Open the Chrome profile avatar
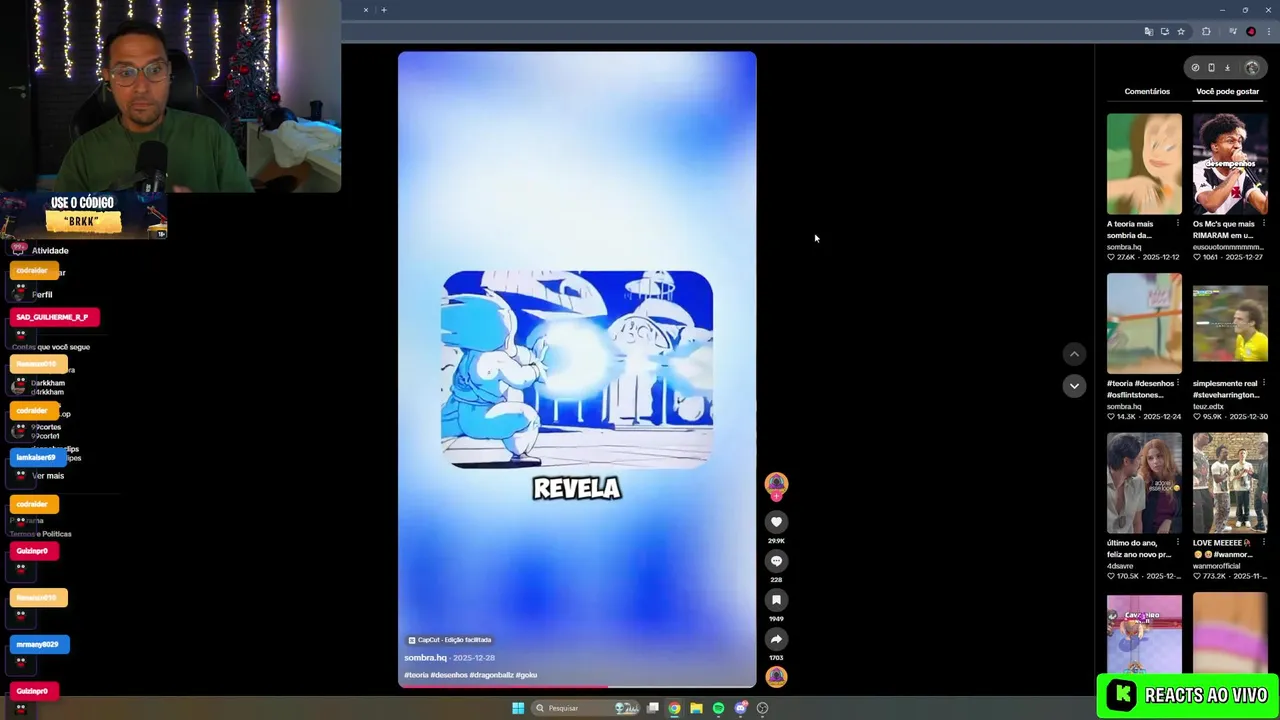Screen dimensions: 1280x720 [1251, 32]
